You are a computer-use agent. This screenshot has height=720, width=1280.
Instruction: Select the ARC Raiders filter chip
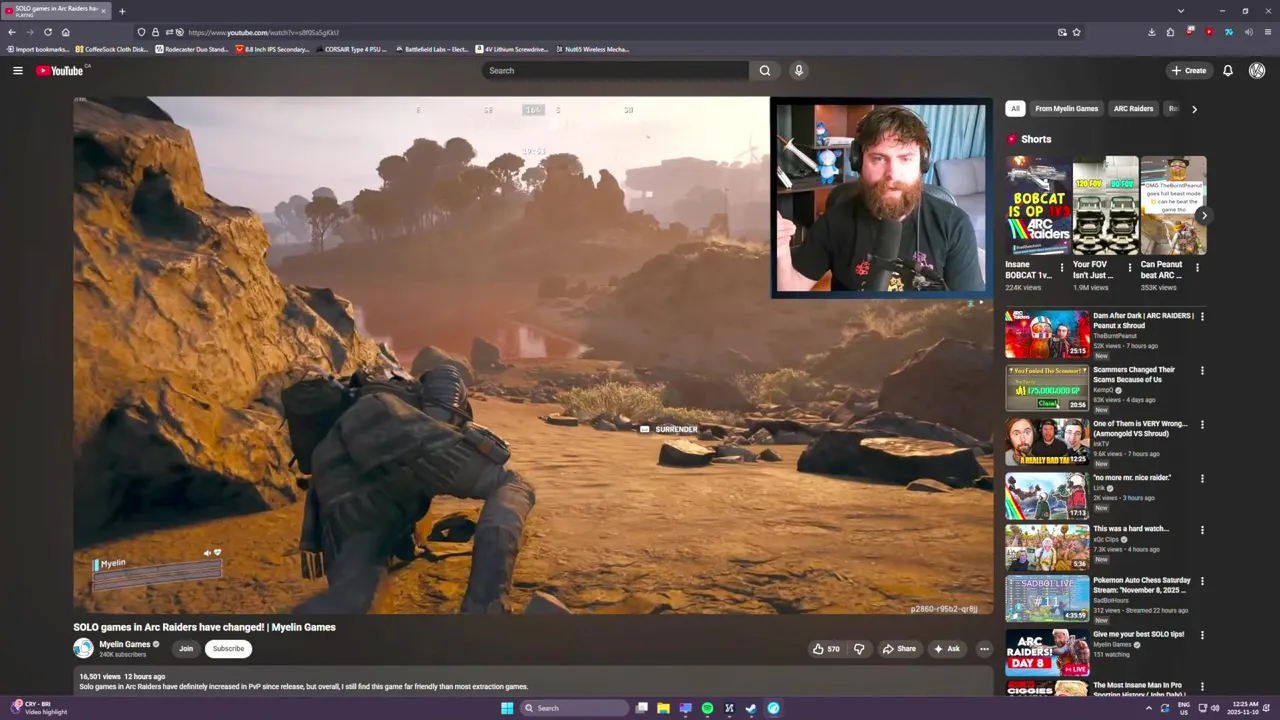pyautogui.click(x=1133, y=108)
